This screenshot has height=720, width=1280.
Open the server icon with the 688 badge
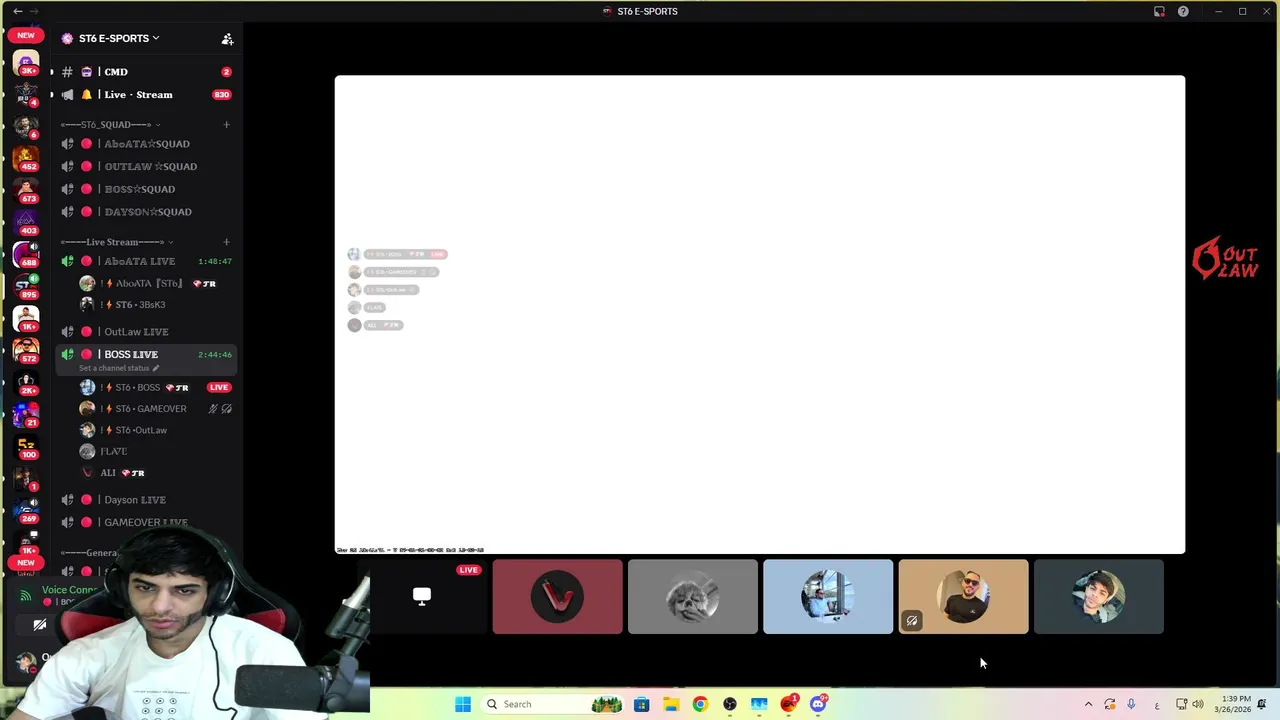[26, 255]
